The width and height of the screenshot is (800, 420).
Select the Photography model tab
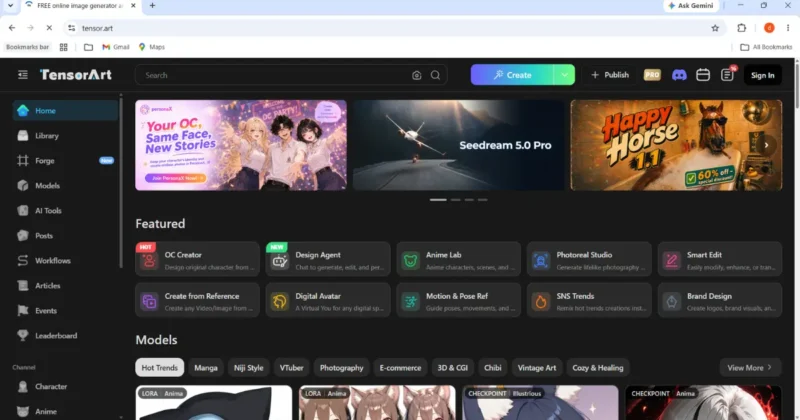tap(341, 367)
